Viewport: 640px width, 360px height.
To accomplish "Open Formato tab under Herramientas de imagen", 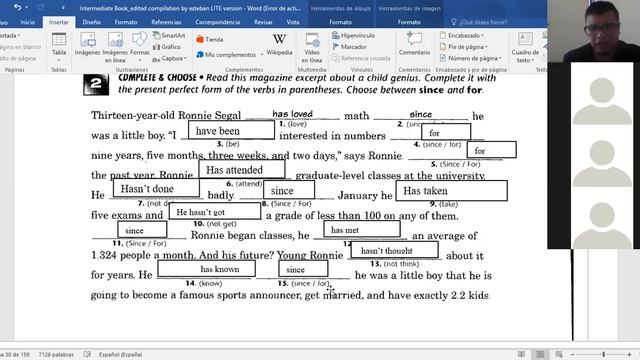I will point(409,22).
